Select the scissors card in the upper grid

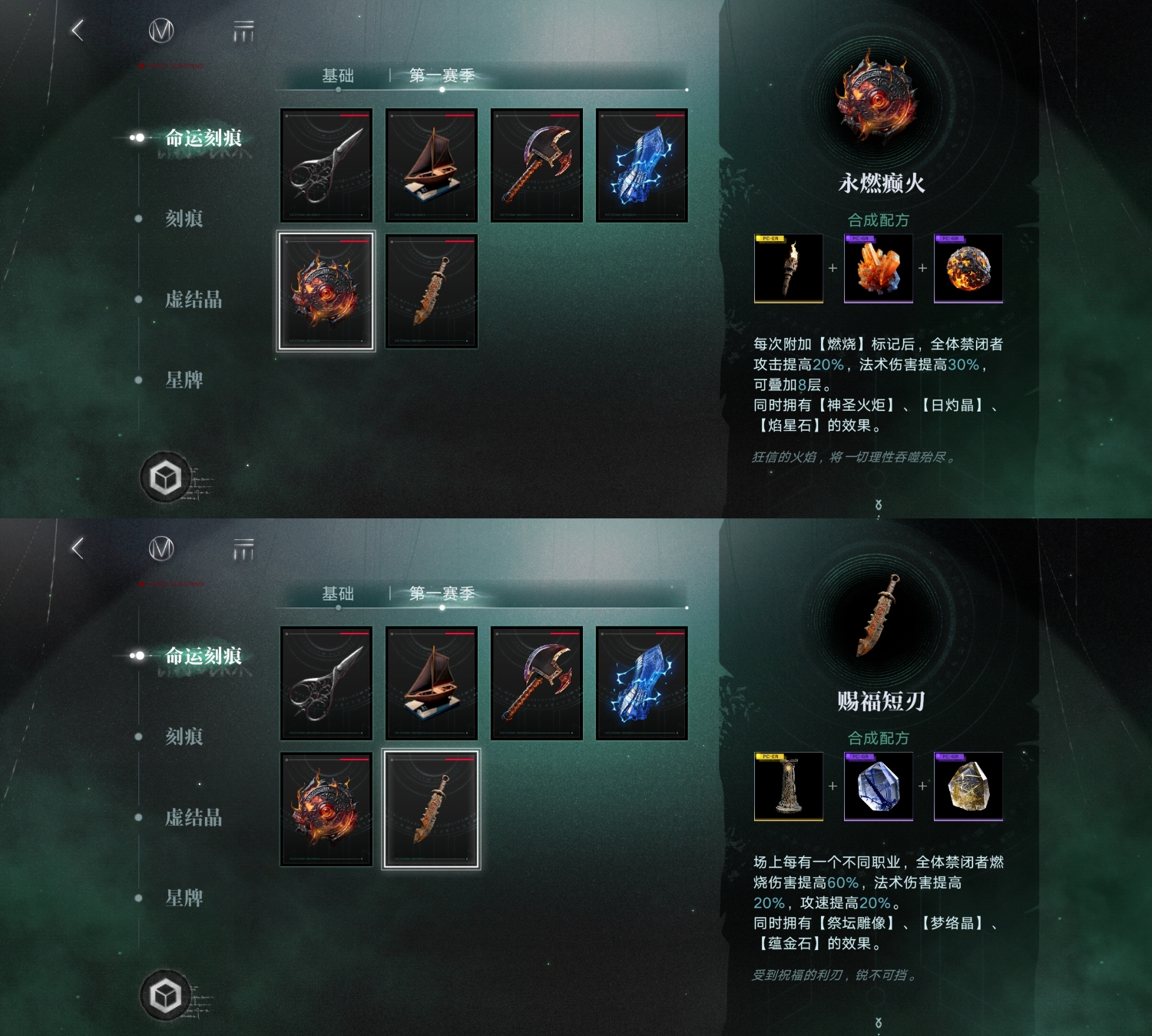326,165
